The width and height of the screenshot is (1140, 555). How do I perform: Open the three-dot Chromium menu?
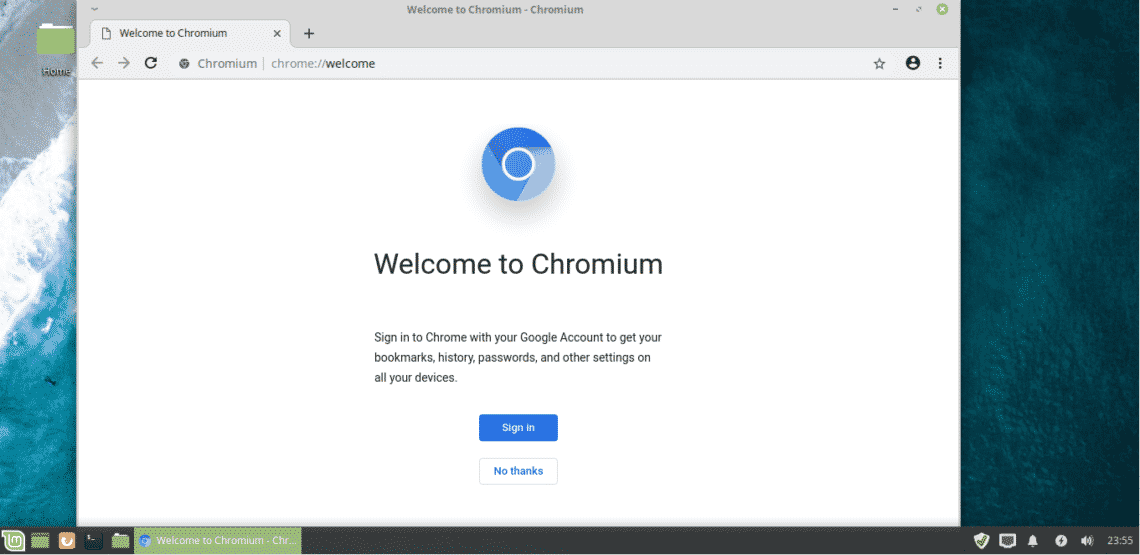940,63
